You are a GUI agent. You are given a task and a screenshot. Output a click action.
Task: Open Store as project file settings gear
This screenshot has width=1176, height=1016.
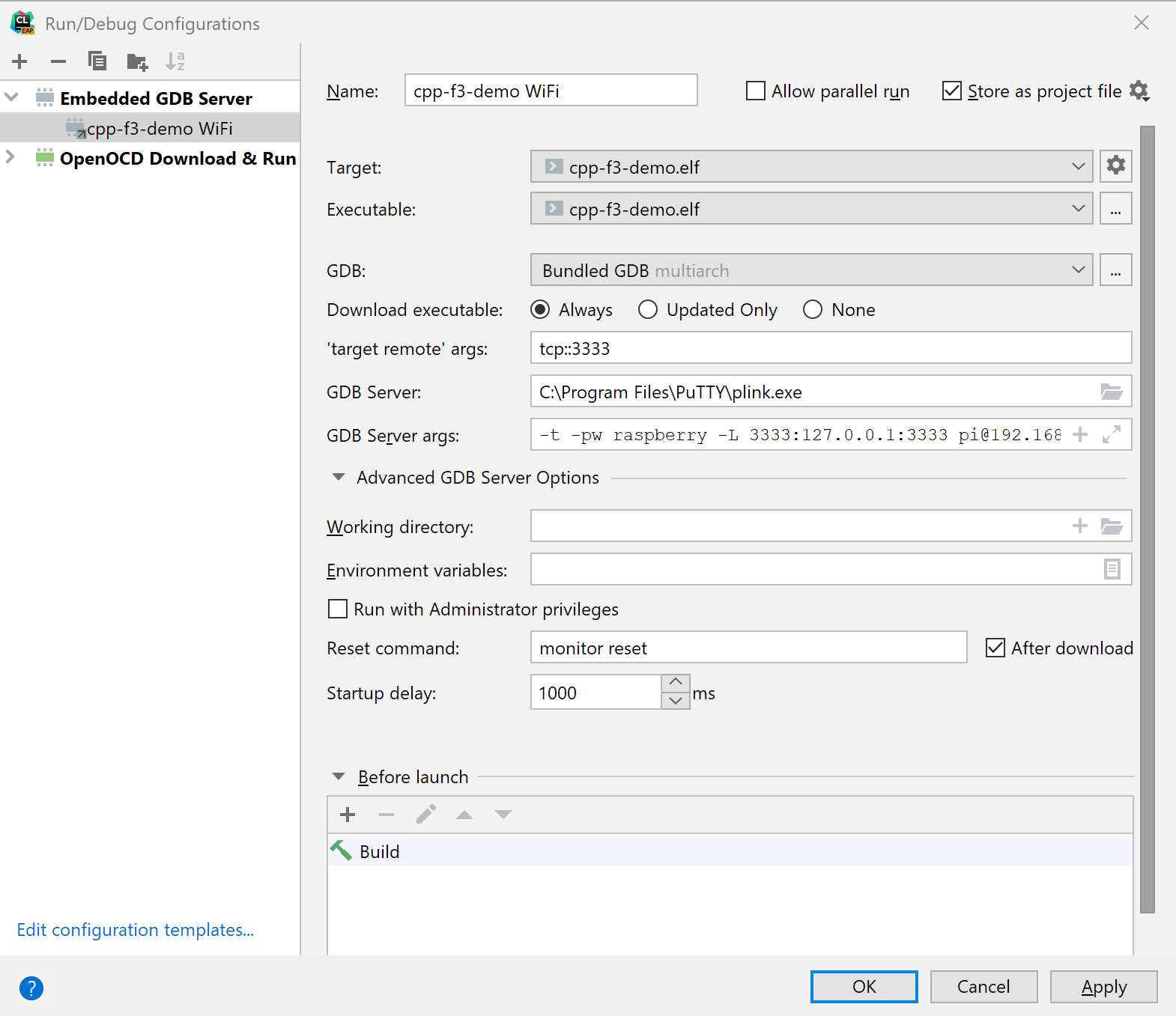[1139, 91]
